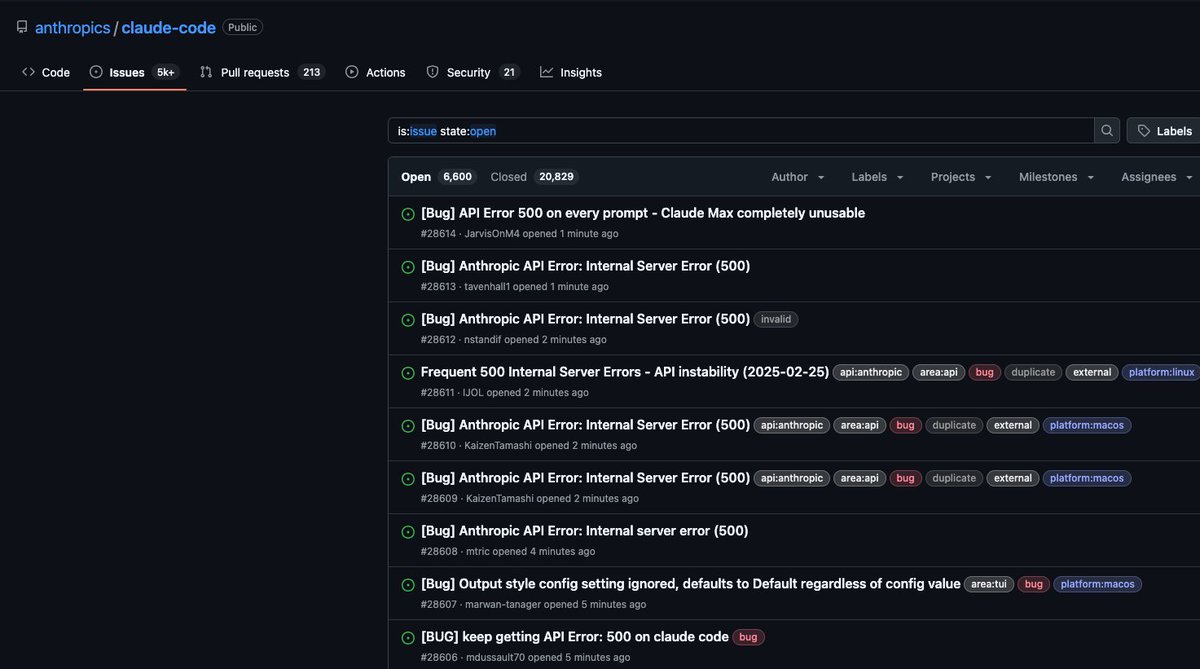Viewport: 1200px width, 669px height.
Task: Open the Pull requests tab
Action: [x=262, y=72]
